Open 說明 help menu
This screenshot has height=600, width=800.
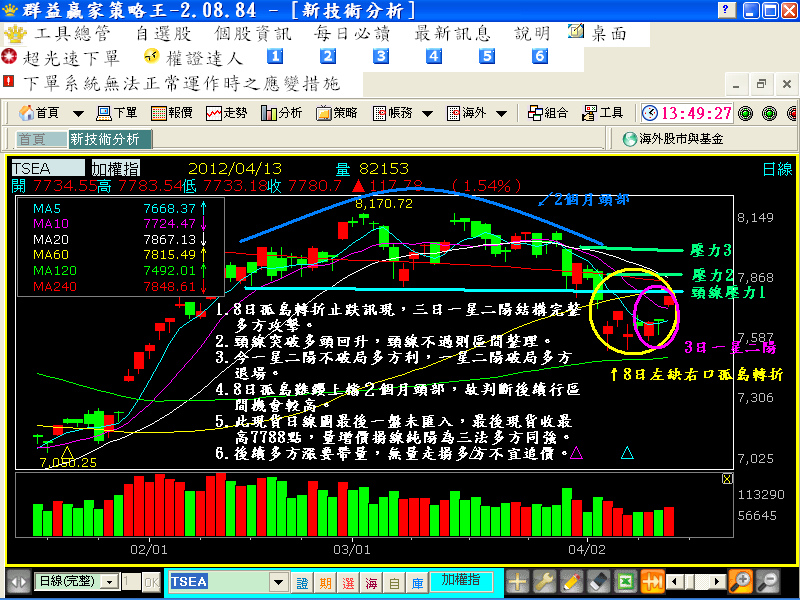pyautogui.click(x=532, y=34)
